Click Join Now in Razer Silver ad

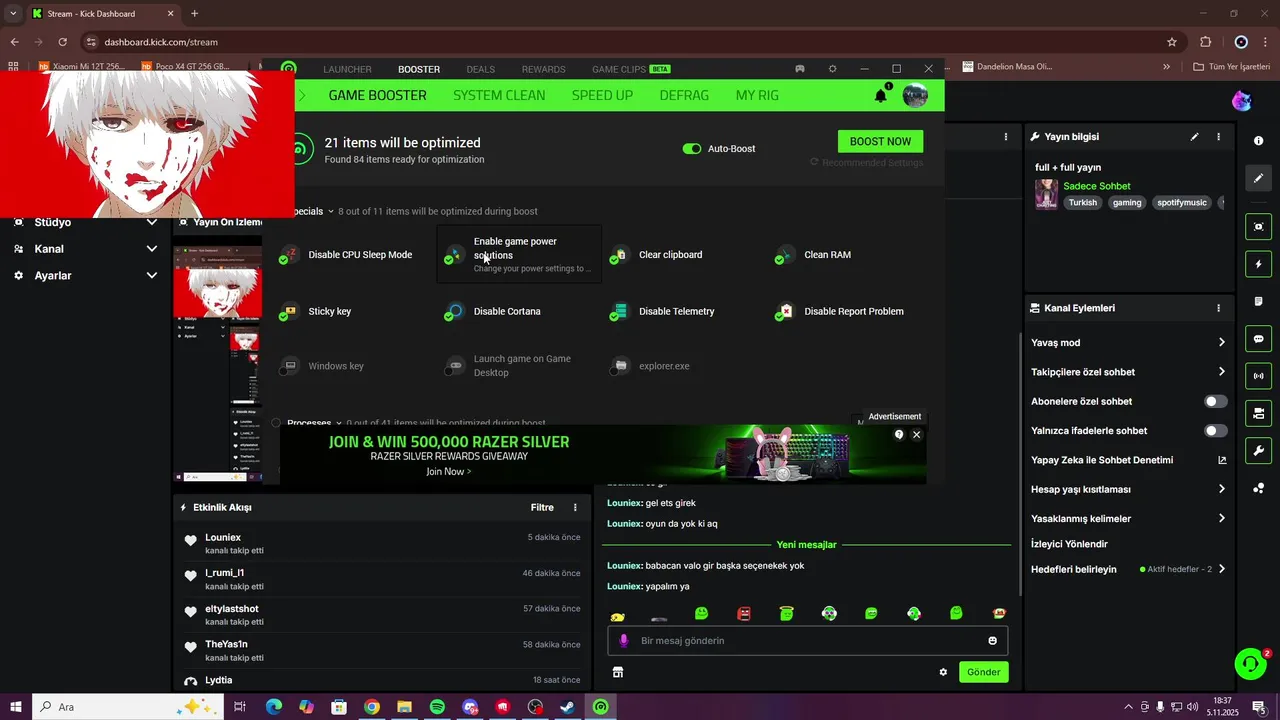coord(448,472)
